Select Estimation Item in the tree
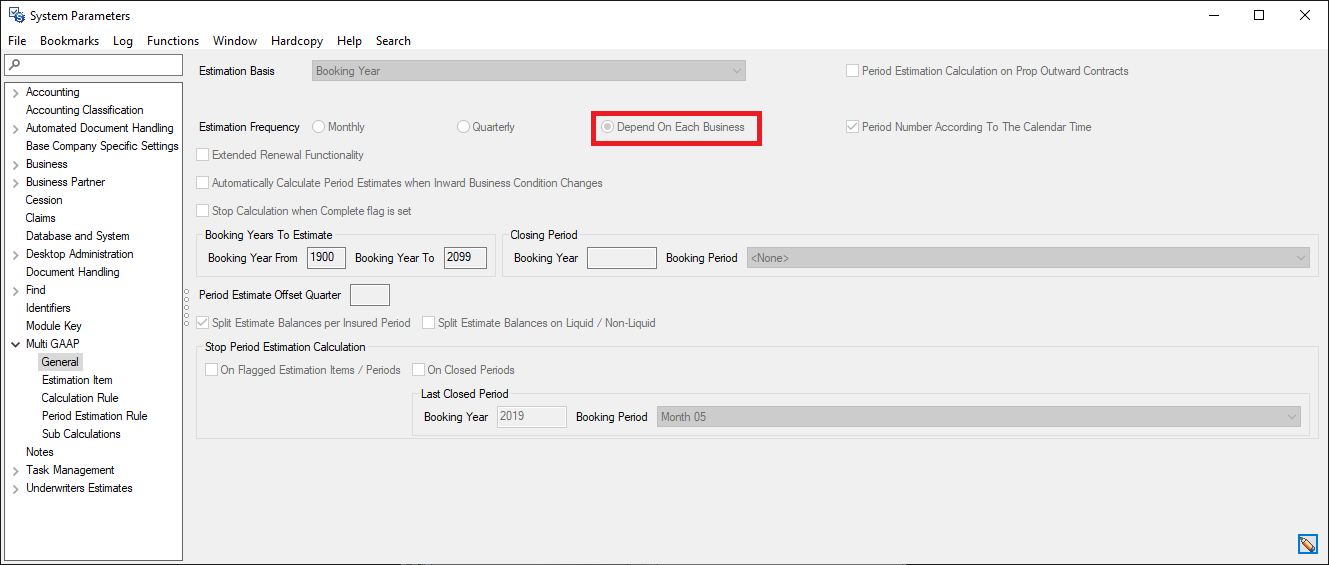The height and width of the screenshot is (565, 1329). click(77, 380)
